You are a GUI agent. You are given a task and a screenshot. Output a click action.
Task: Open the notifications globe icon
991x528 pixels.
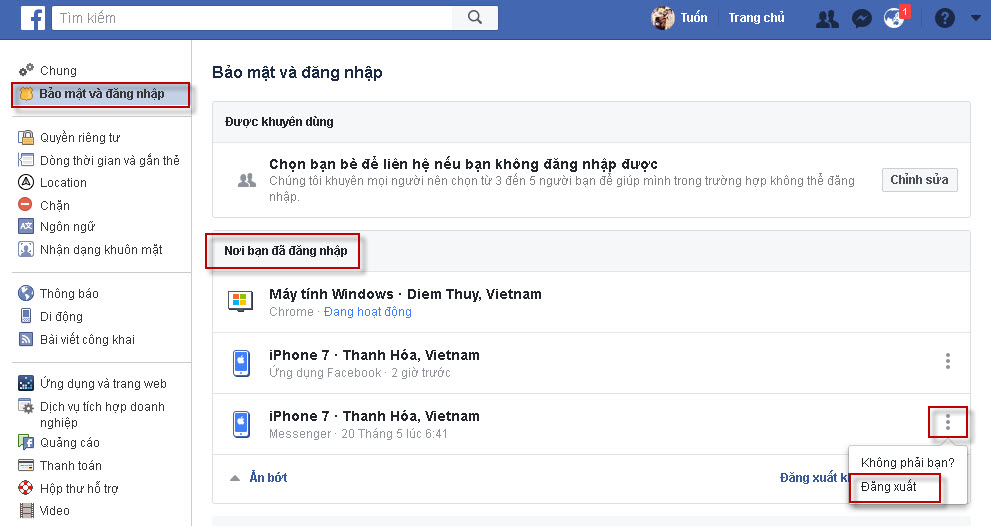(894, 19)
